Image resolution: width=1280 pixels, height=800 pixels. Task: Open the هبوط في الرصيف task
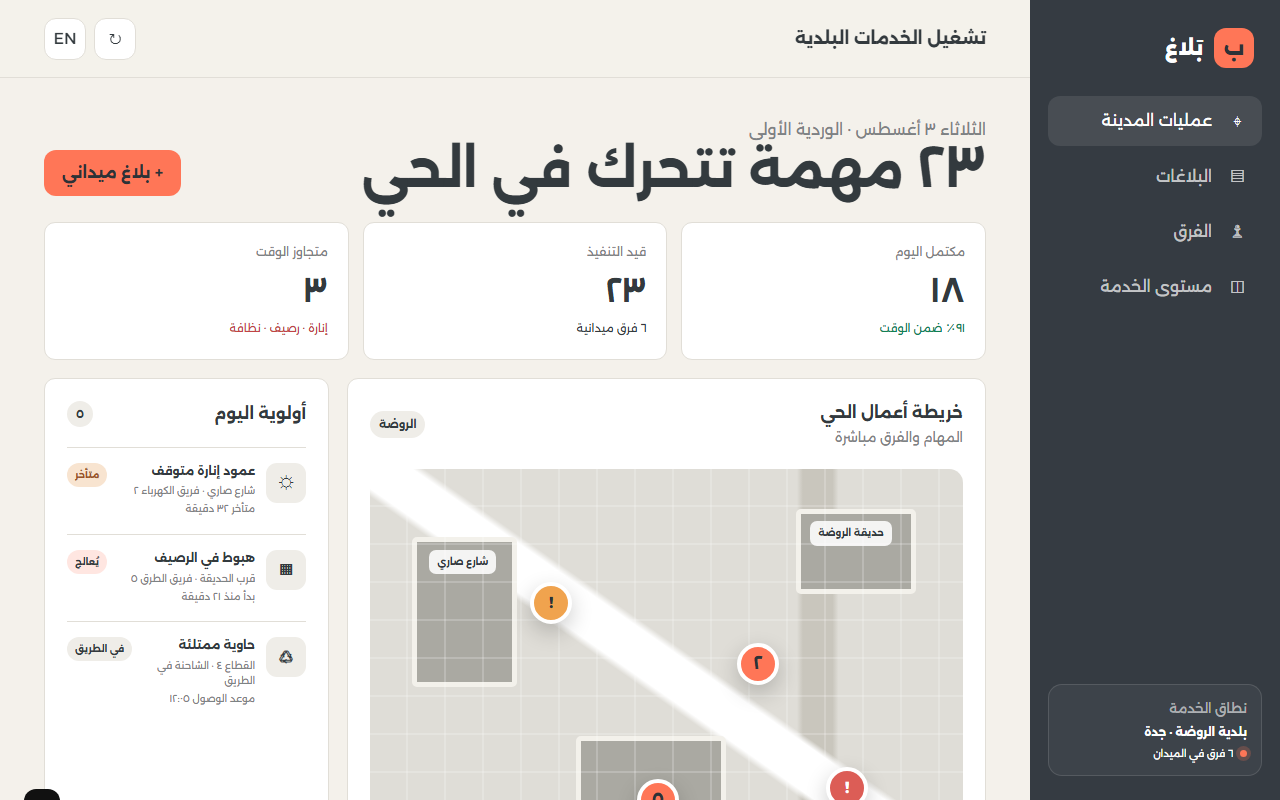pyautogui.click(x=186, y=577)
